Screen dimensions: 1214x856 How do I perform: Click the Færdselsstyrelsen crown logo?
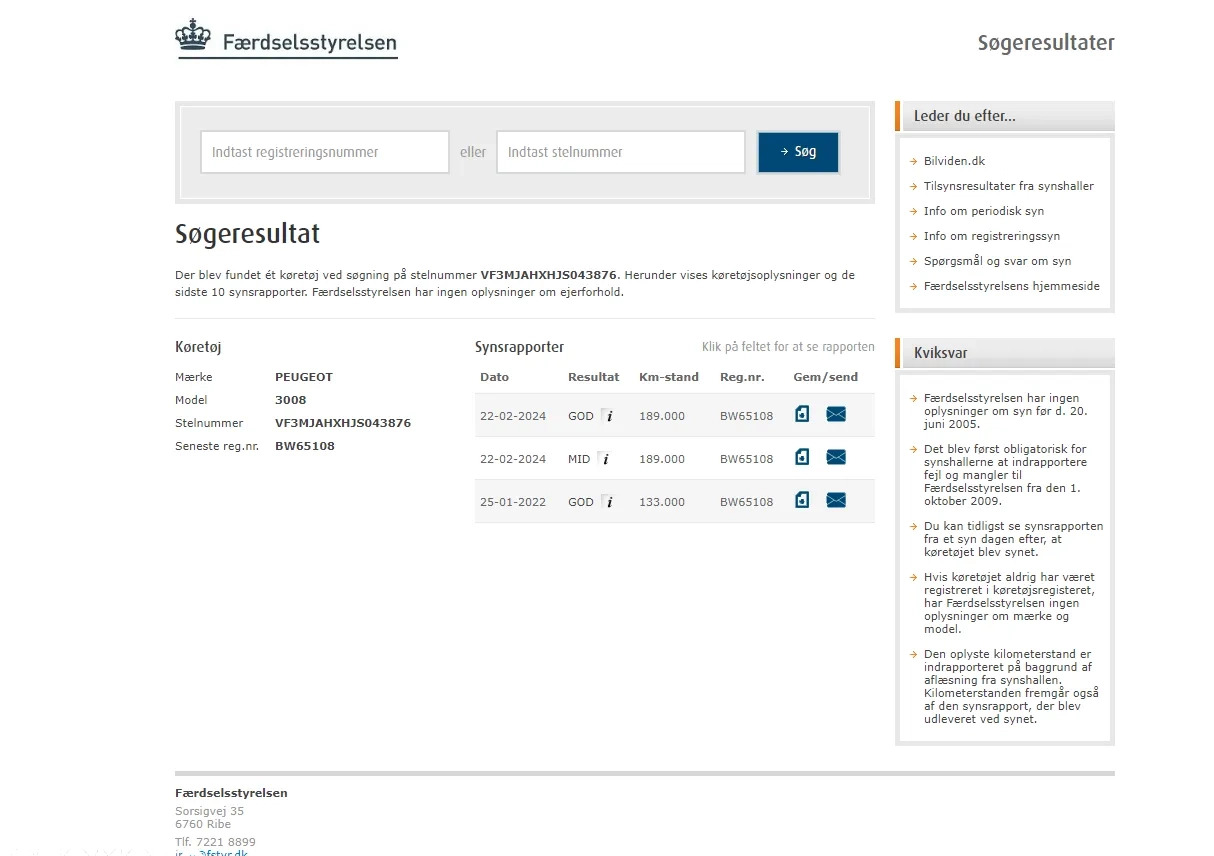point(193,35)
